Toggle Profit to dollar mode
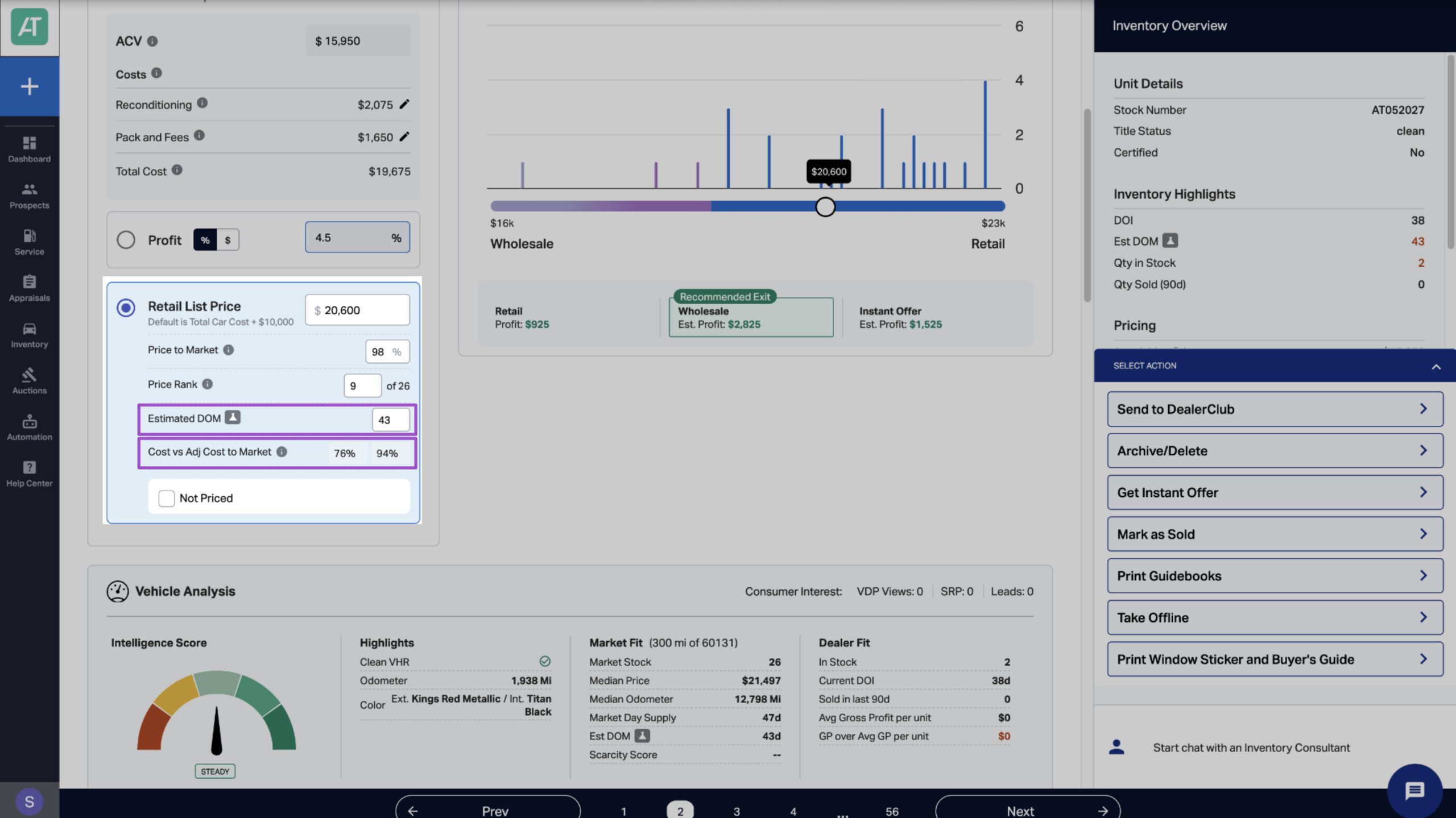 [x=227, y=240]
